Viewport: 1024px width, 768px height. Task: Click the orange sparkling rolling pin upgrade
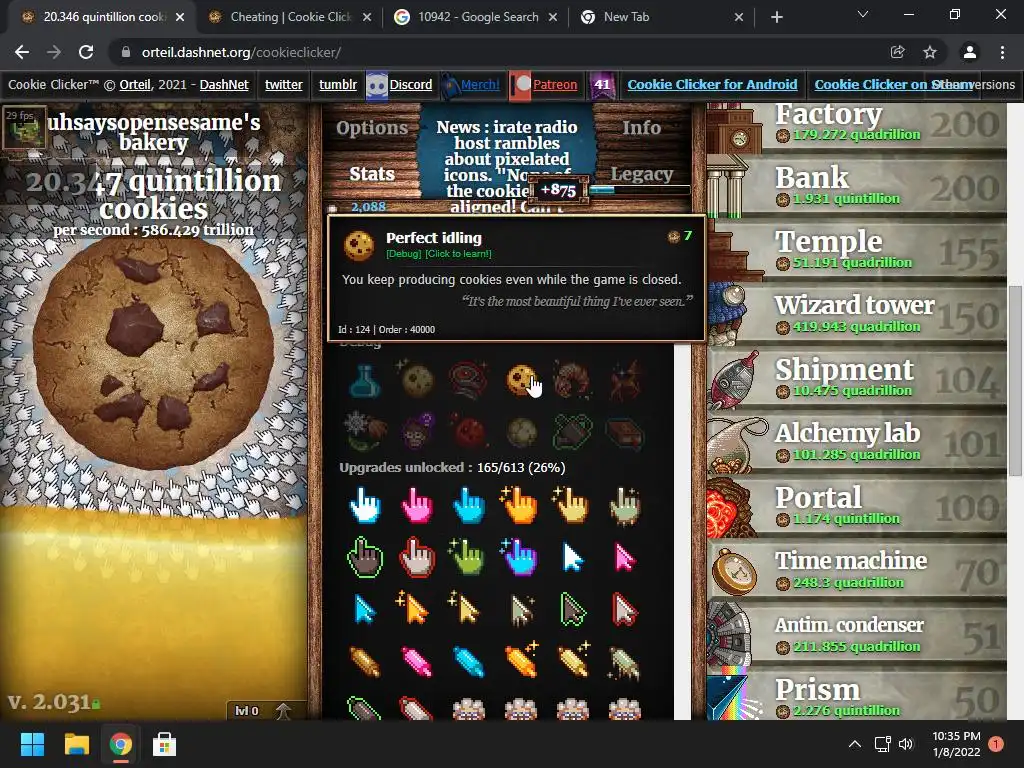point(520,661)
